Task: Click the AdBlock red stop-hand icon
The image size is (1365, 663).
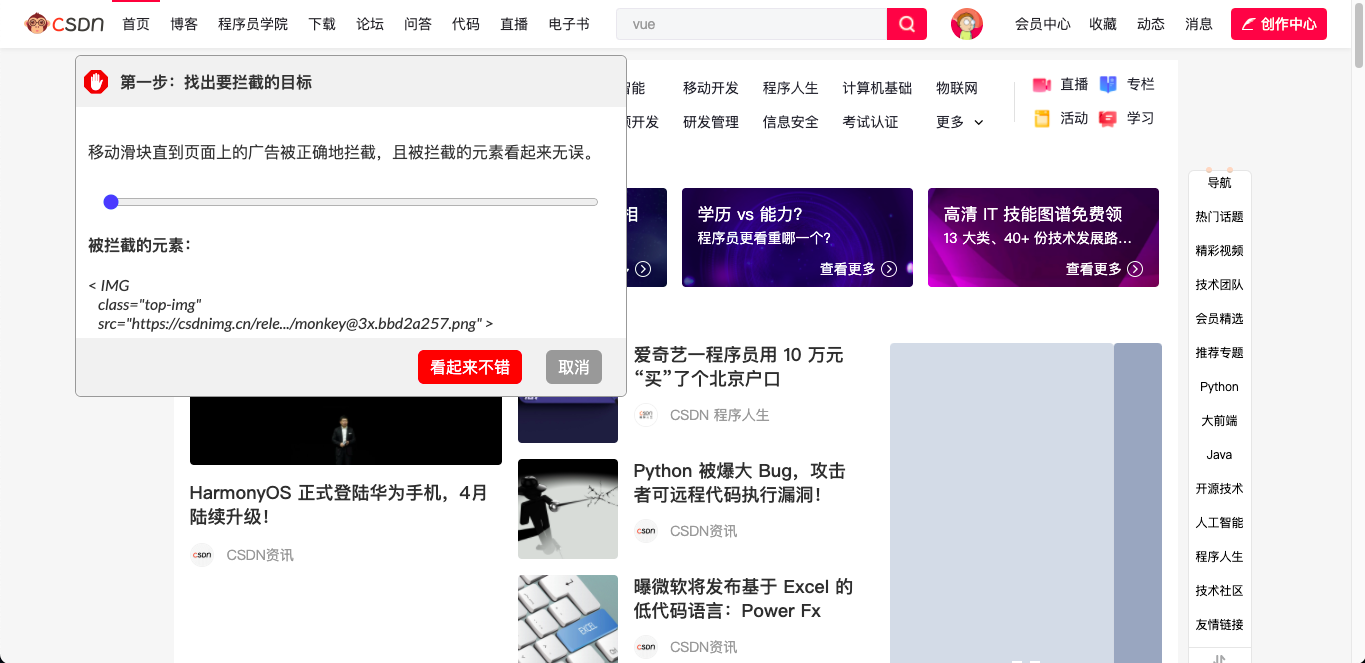Action: [x=96, y=82]
